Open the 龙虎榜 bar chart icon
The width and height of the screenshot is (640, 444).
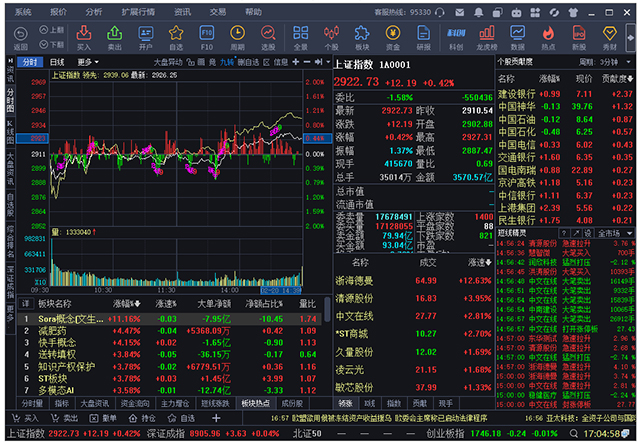487,38
